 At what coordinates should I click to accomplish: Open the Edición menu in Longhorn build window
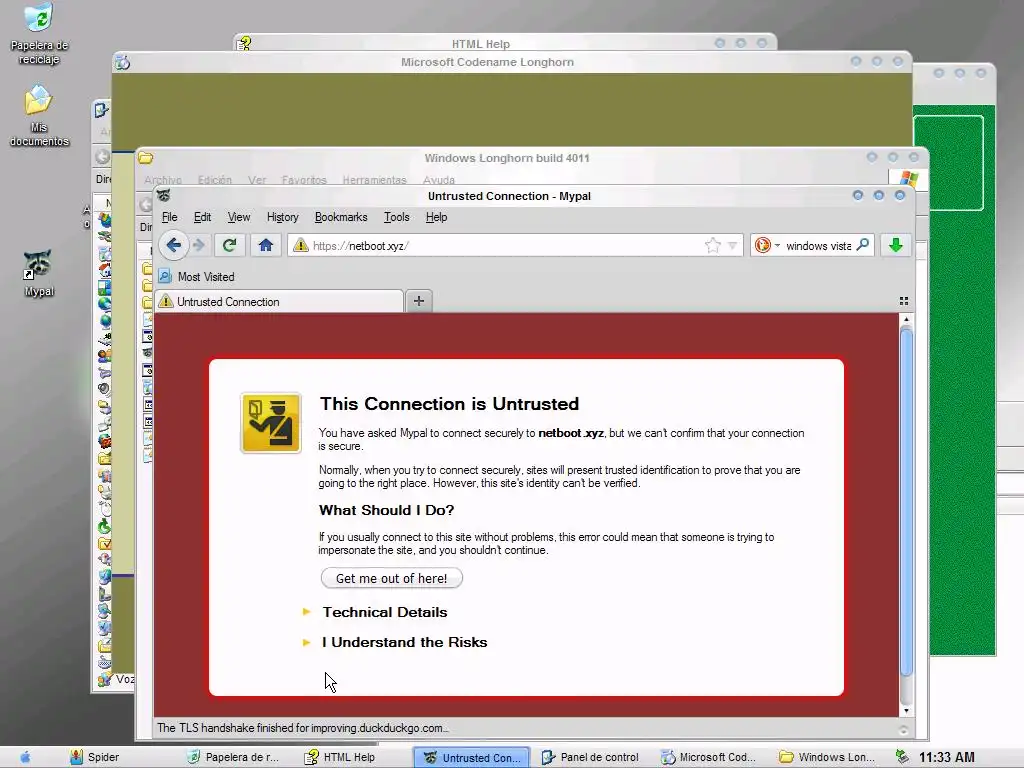215,180
